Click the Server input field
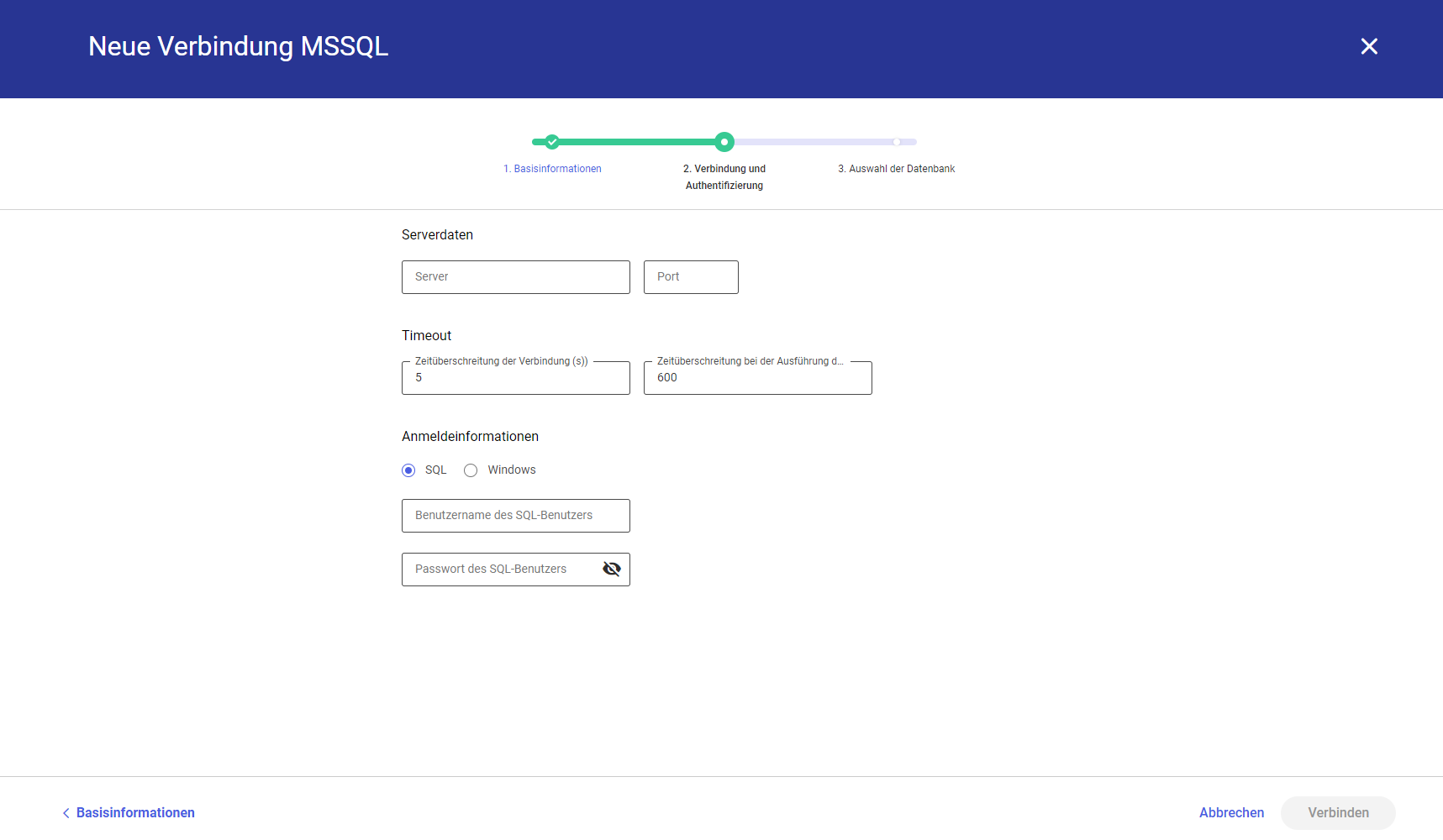Image resolution: width=1443 pixels, height=840 pixels. [x=516, y=277]
